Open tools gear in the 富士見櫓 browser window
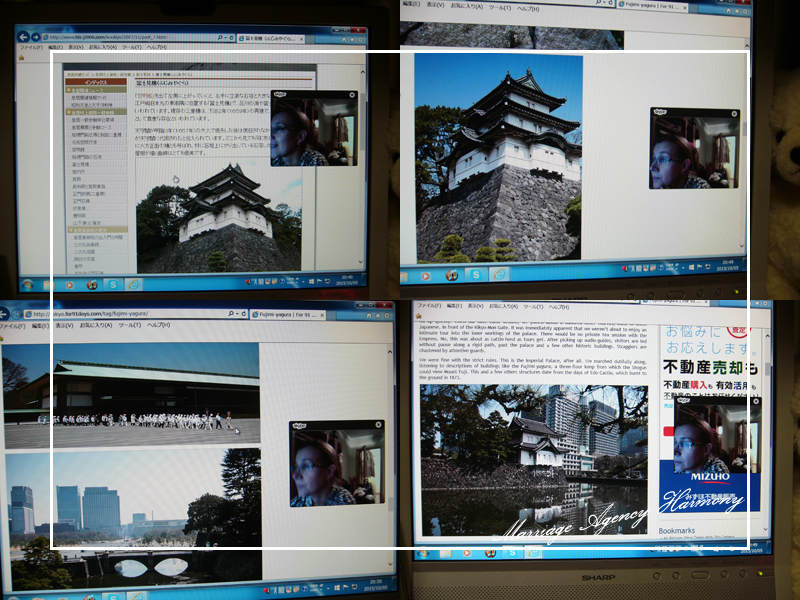Screen dimensions: 800x600 point(360,39)
